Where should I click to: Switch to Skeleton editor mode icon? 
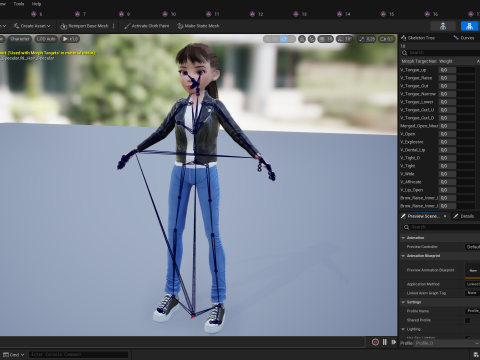[x=443, y=26]
